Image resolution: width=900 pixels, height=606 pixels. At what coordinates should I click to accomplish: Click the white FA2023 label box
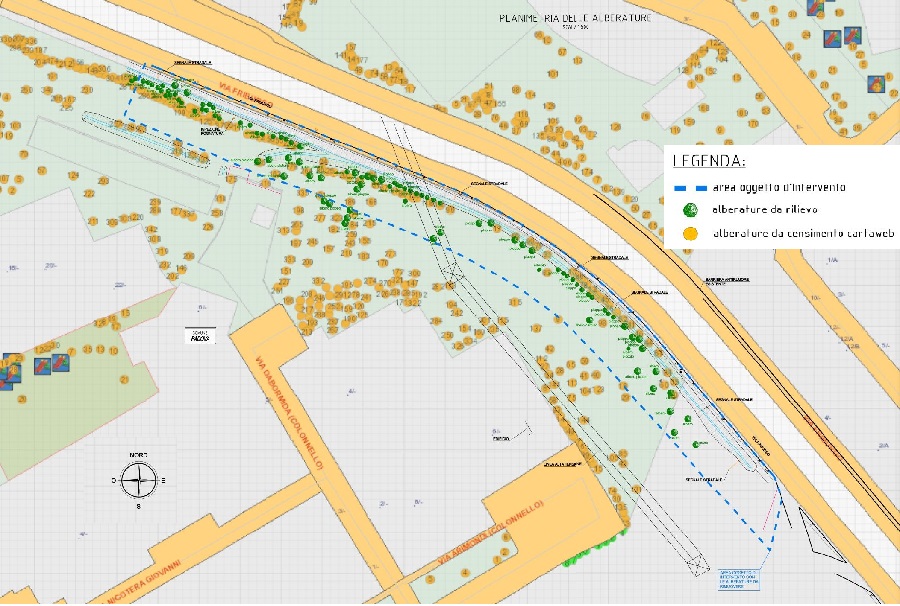(x=201, y=338)
